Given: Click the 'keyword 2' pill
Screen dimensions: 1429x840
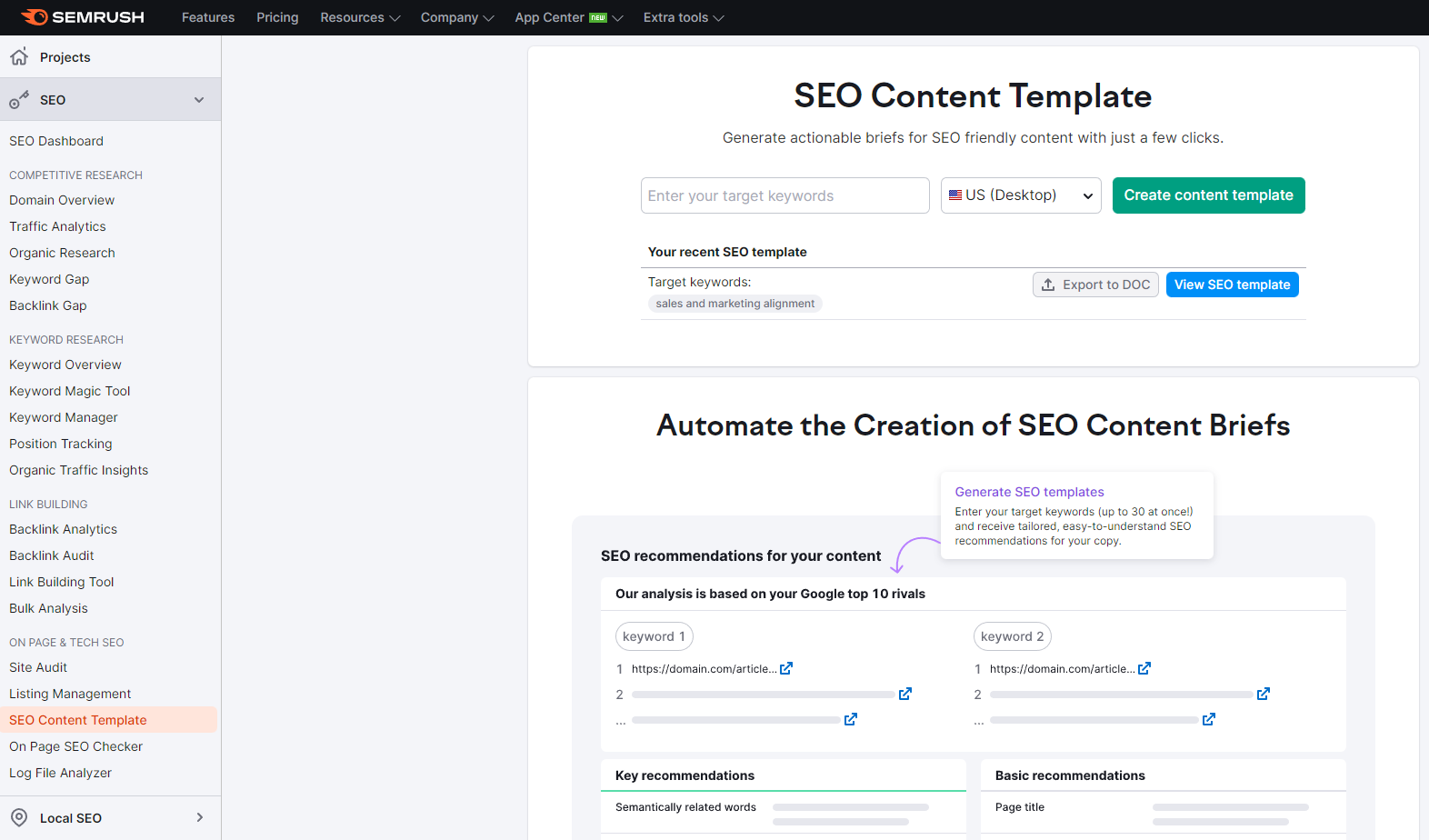Looking at the screenshot, I should point(1012,636).
